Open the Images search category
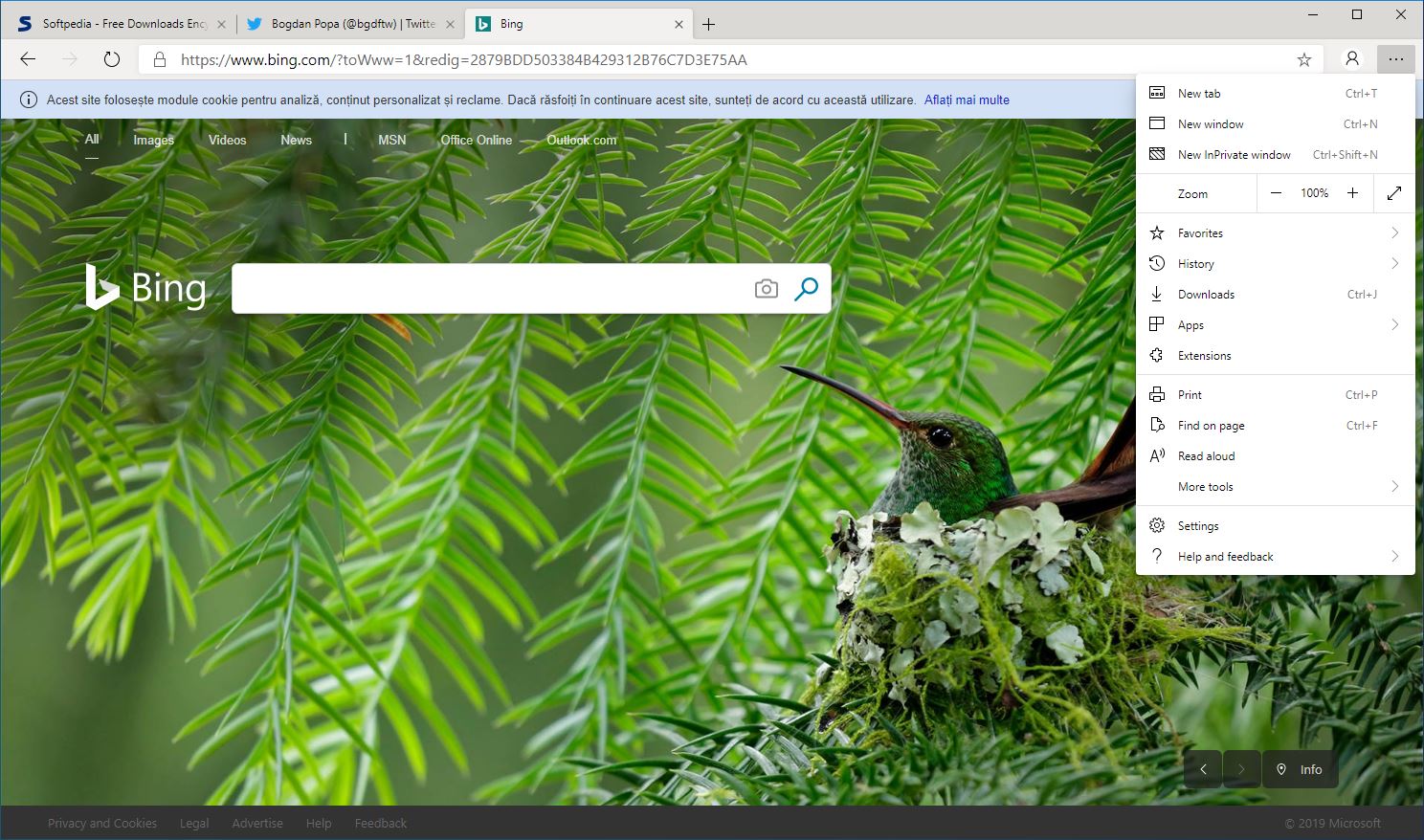Image resolution: width=1424 pixels, height=840 pixels. coord(153,140)
